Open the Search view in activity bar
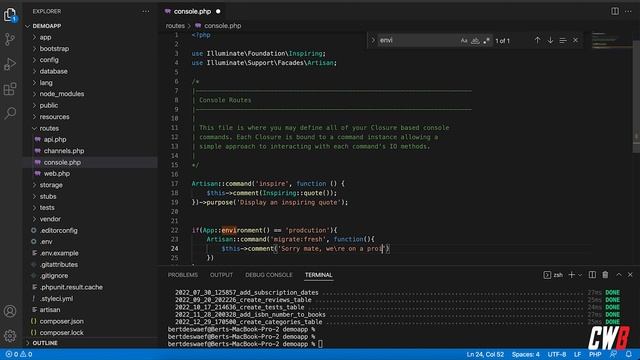This screenshot has height=360, width=640. (10, 113)
